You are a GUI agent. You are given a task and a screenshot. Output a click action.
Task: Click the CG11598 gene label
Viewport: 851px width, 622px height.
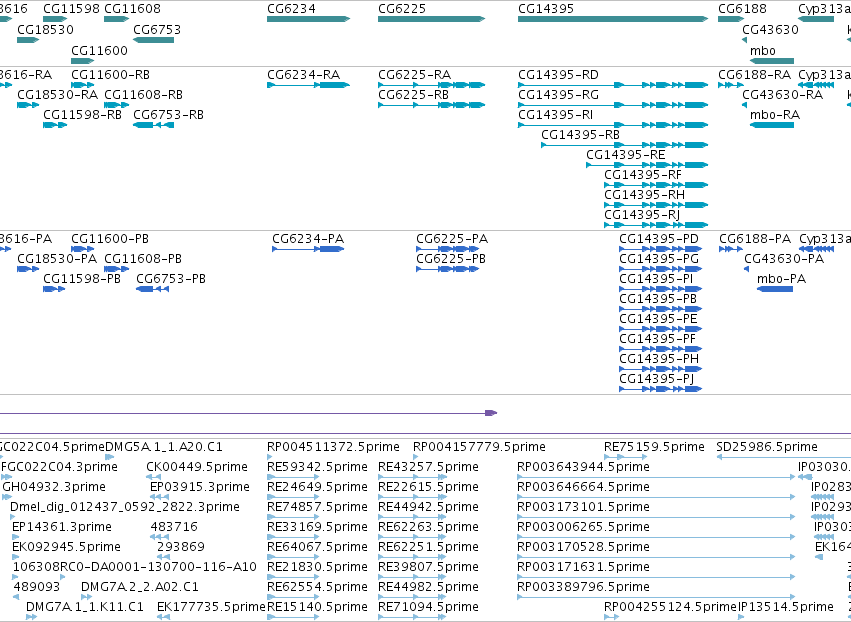point(71,9)
